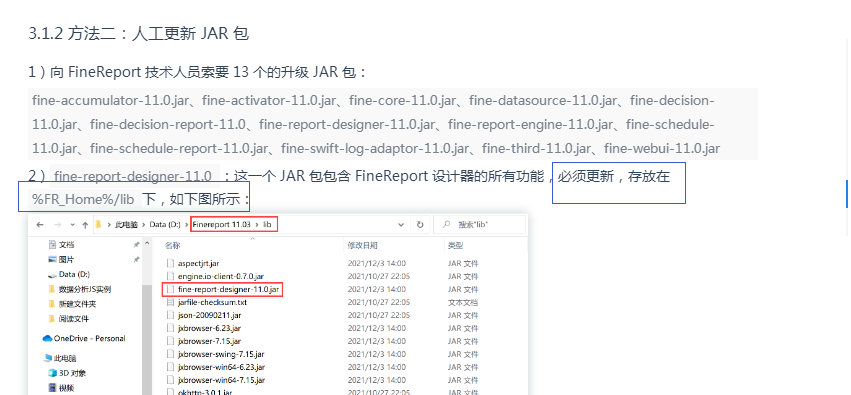Screen dimensions: 851x395
Task: Click the File Explorer screenshot image
Action: 277,304
